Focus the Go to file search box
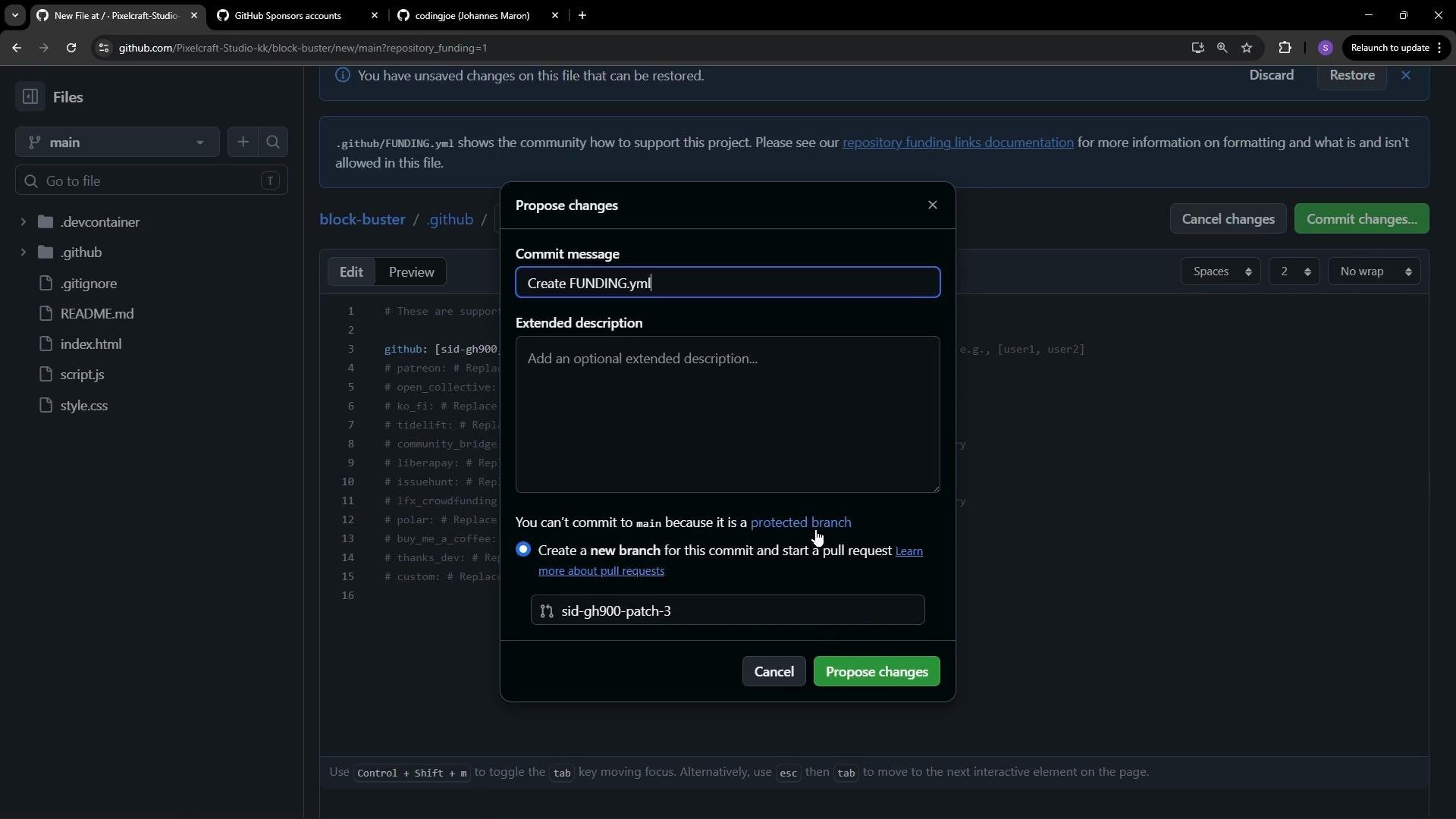Screen dimensions: 1456x819 click(x=152, y=180)
